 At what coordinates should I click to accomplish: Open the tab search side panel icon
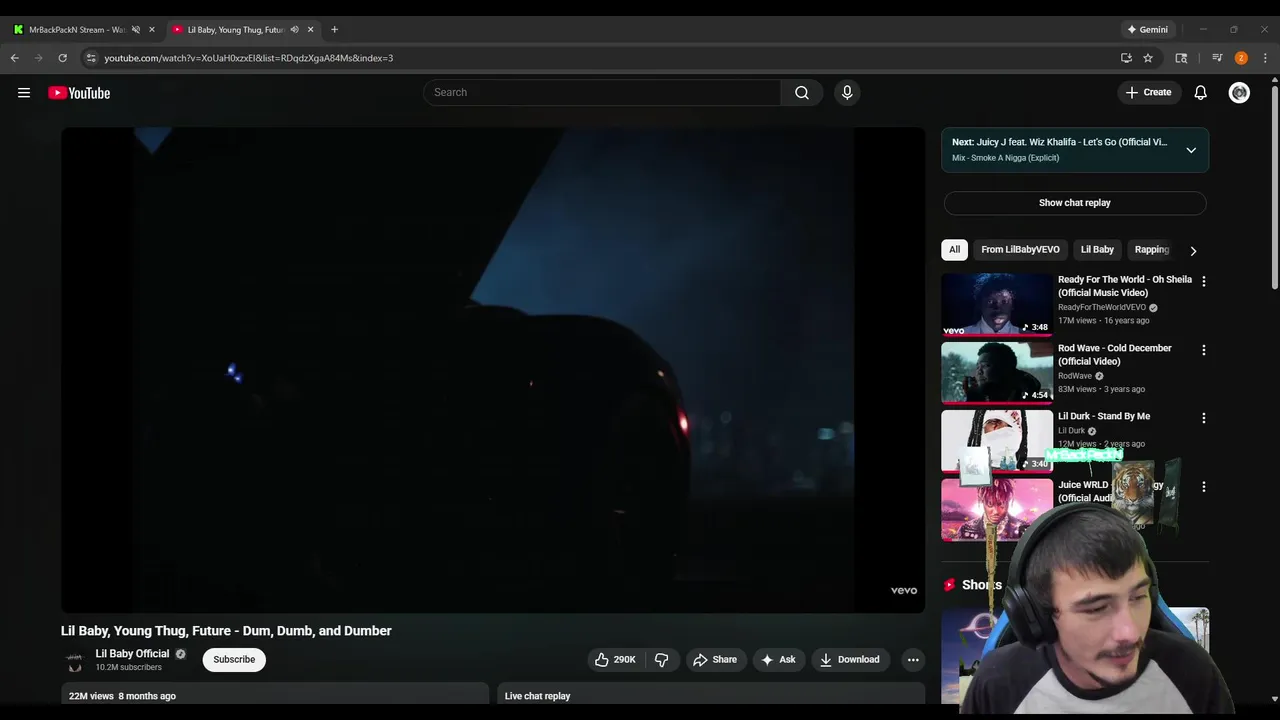click(1181, 58)
